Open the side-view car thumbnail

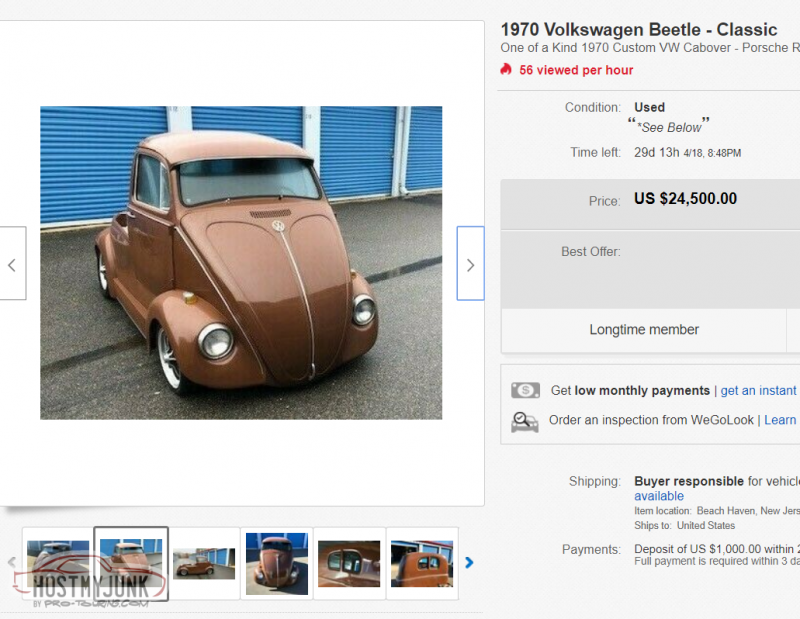coord(204,563)
